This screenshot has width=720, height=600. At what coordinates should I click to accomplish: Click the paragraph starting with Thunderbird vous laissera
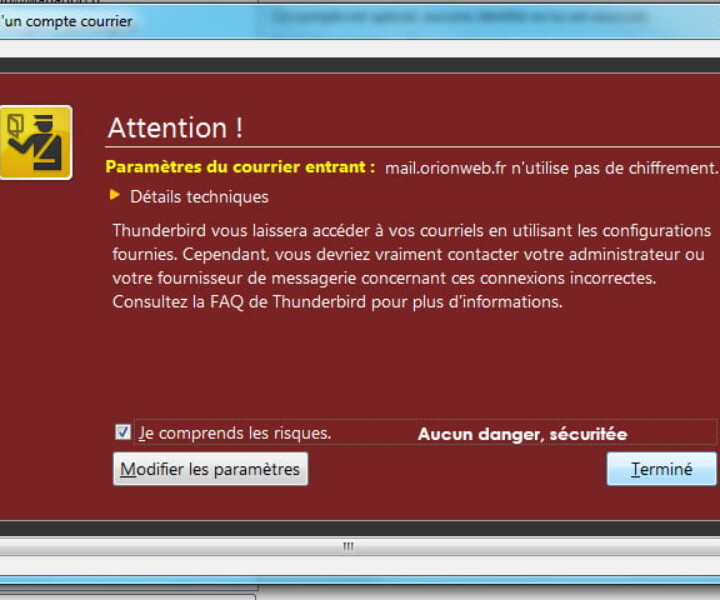click(411, 266)
